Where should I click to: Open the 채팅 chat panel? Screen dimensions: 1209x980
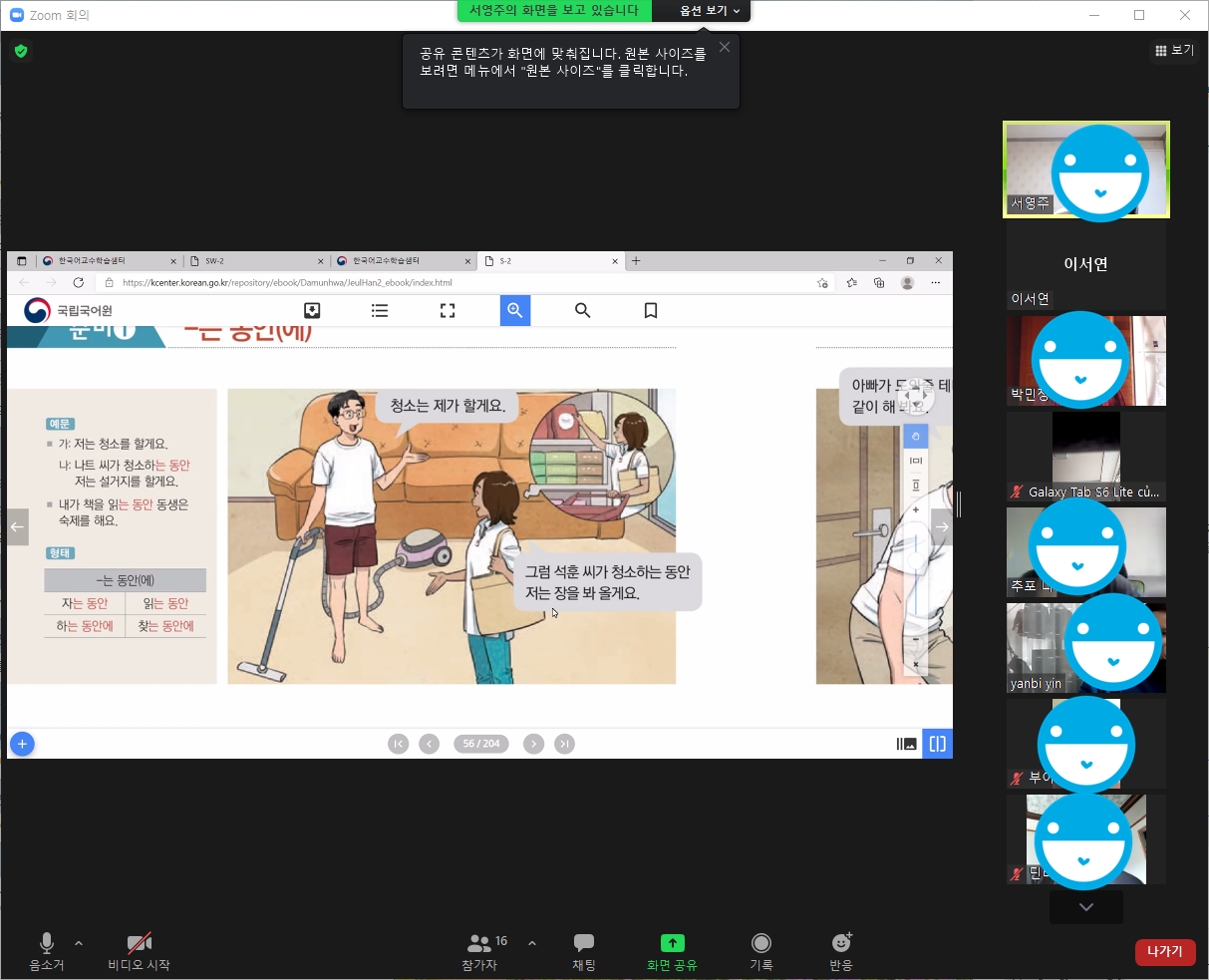(x=584, y=951)
